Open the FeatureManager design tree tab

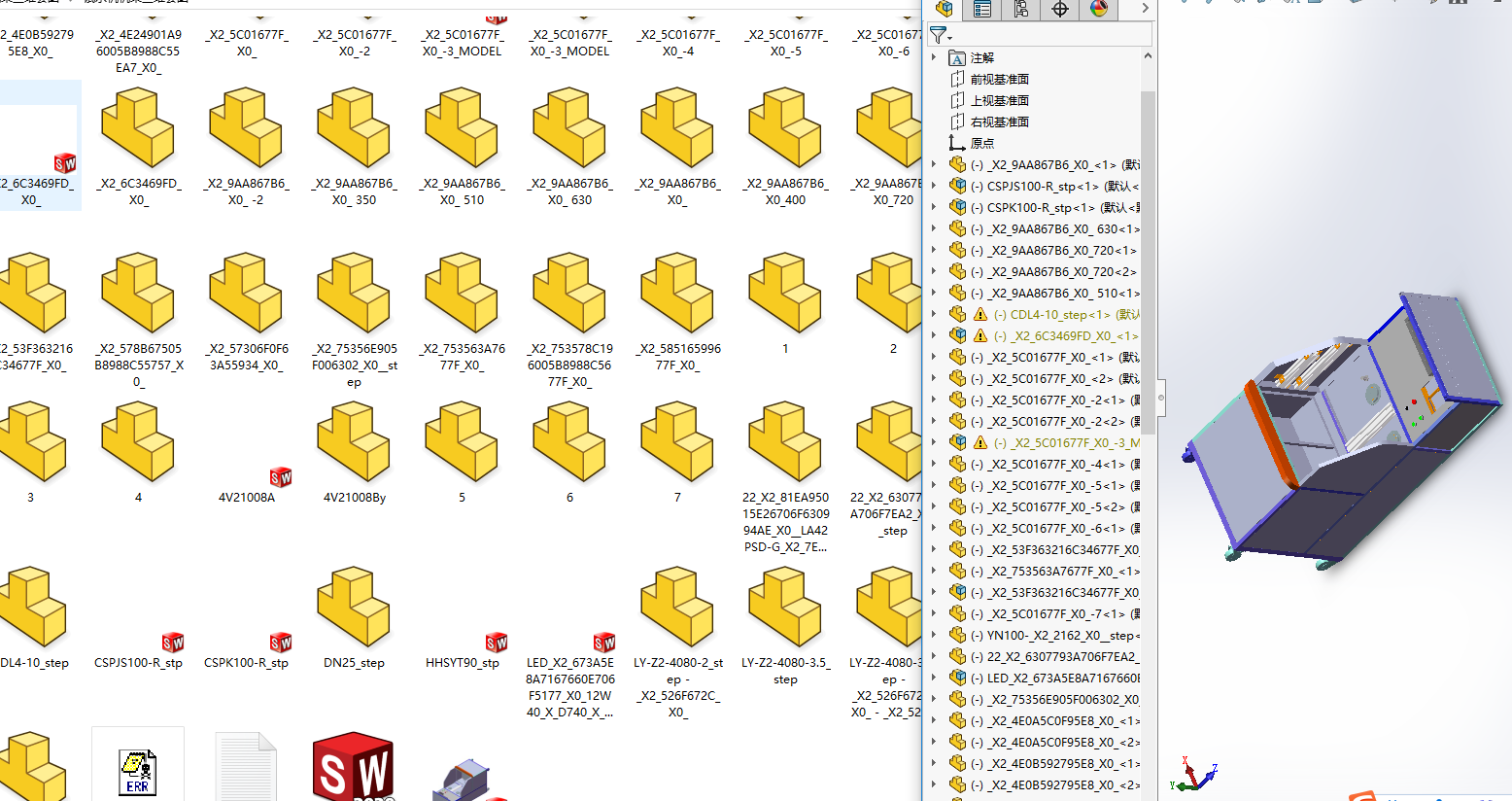coord(944,9)
